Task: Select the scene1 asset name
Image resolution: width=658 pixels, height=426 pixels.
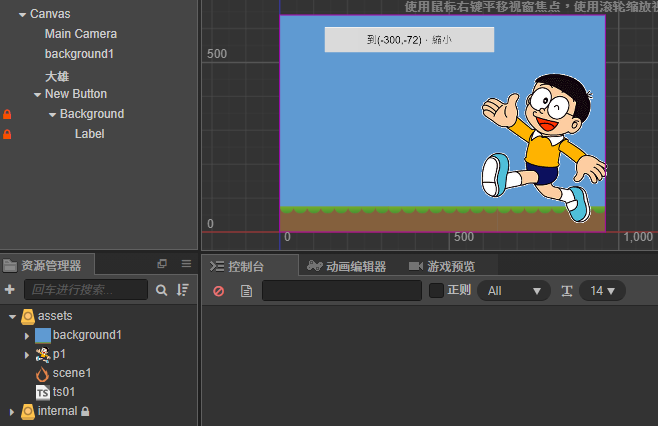Action: [x=72, y=373]
